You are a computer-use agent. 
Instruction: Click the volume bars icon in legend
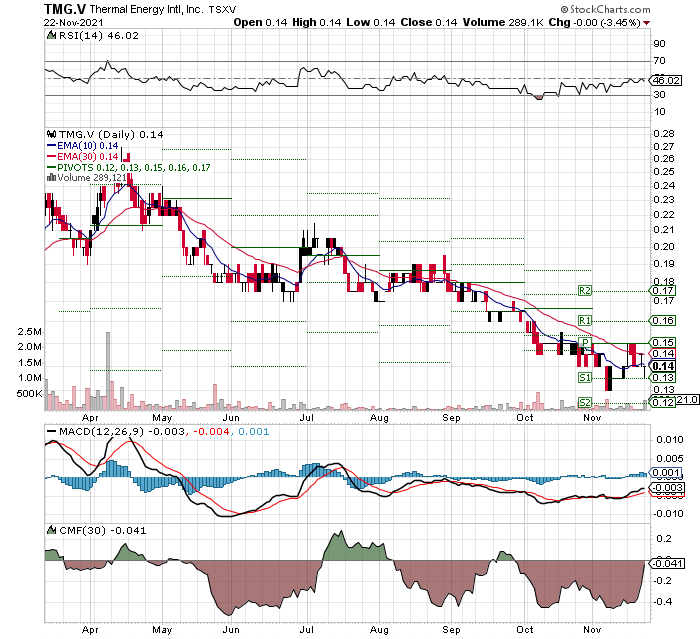tap(51, 177)
